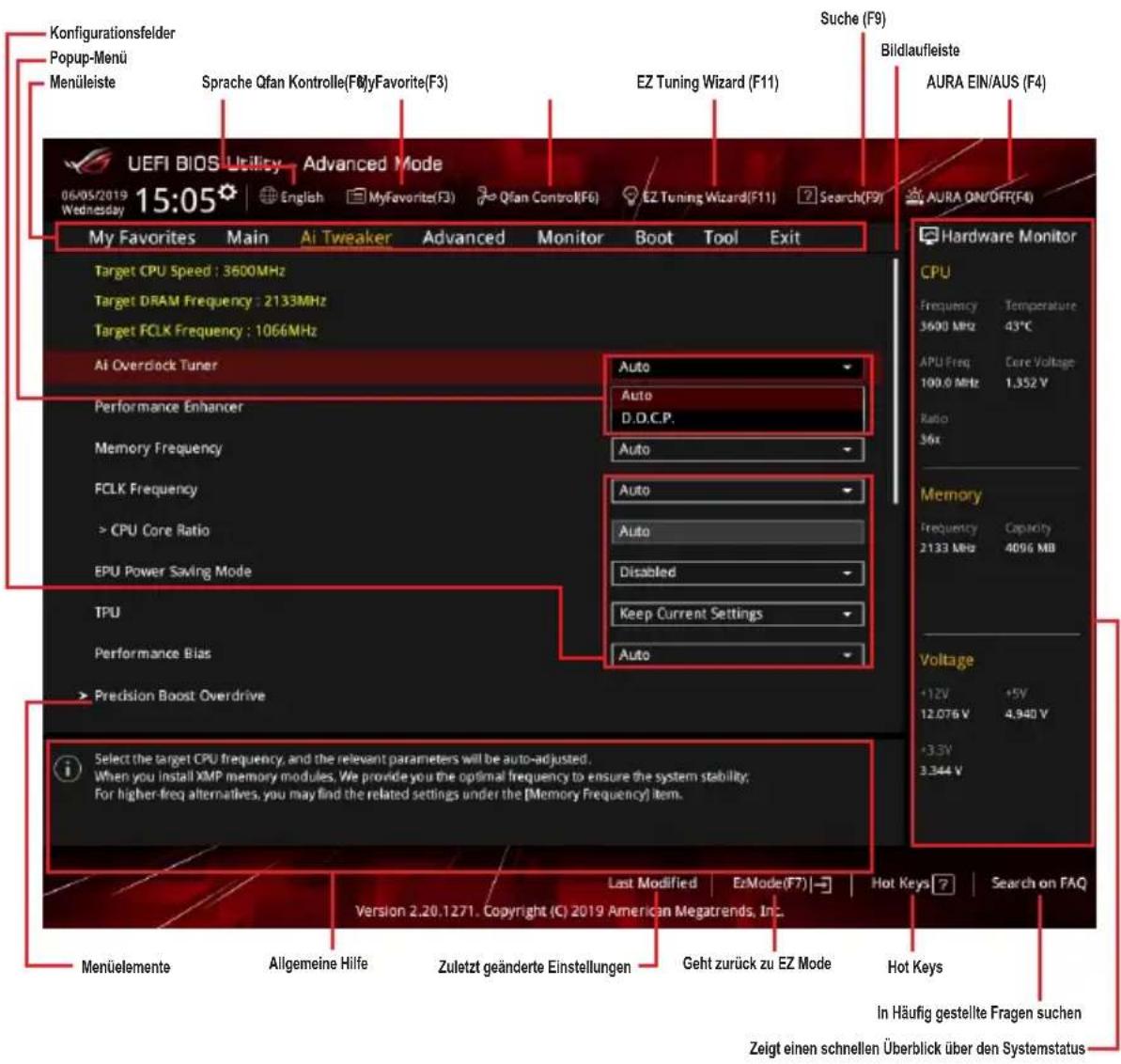Switch to the Main tab
The image size is (1121, 1064).
(247, 238)
